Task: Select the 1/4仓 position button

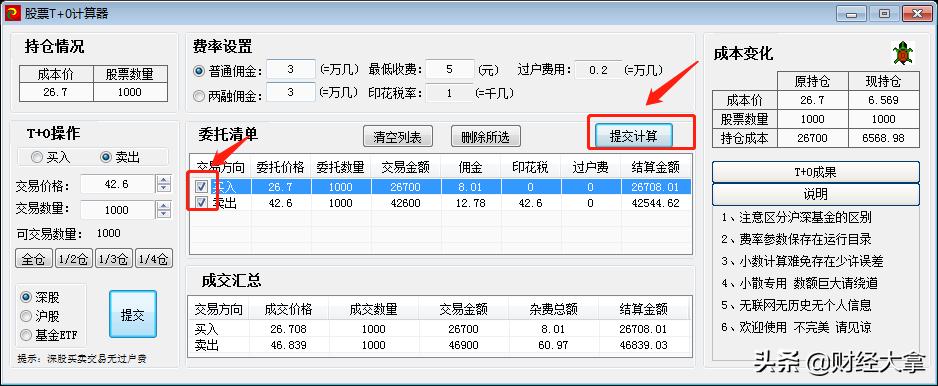Action: click(154, 259)
